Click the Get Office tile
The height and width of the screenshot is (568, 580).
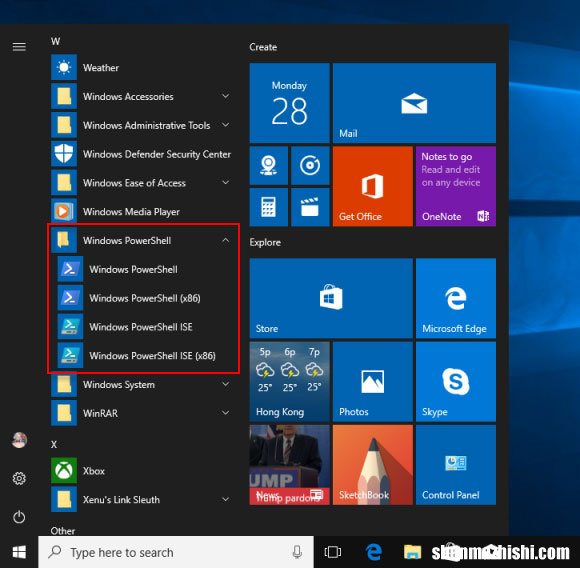(x=372, y=186)
